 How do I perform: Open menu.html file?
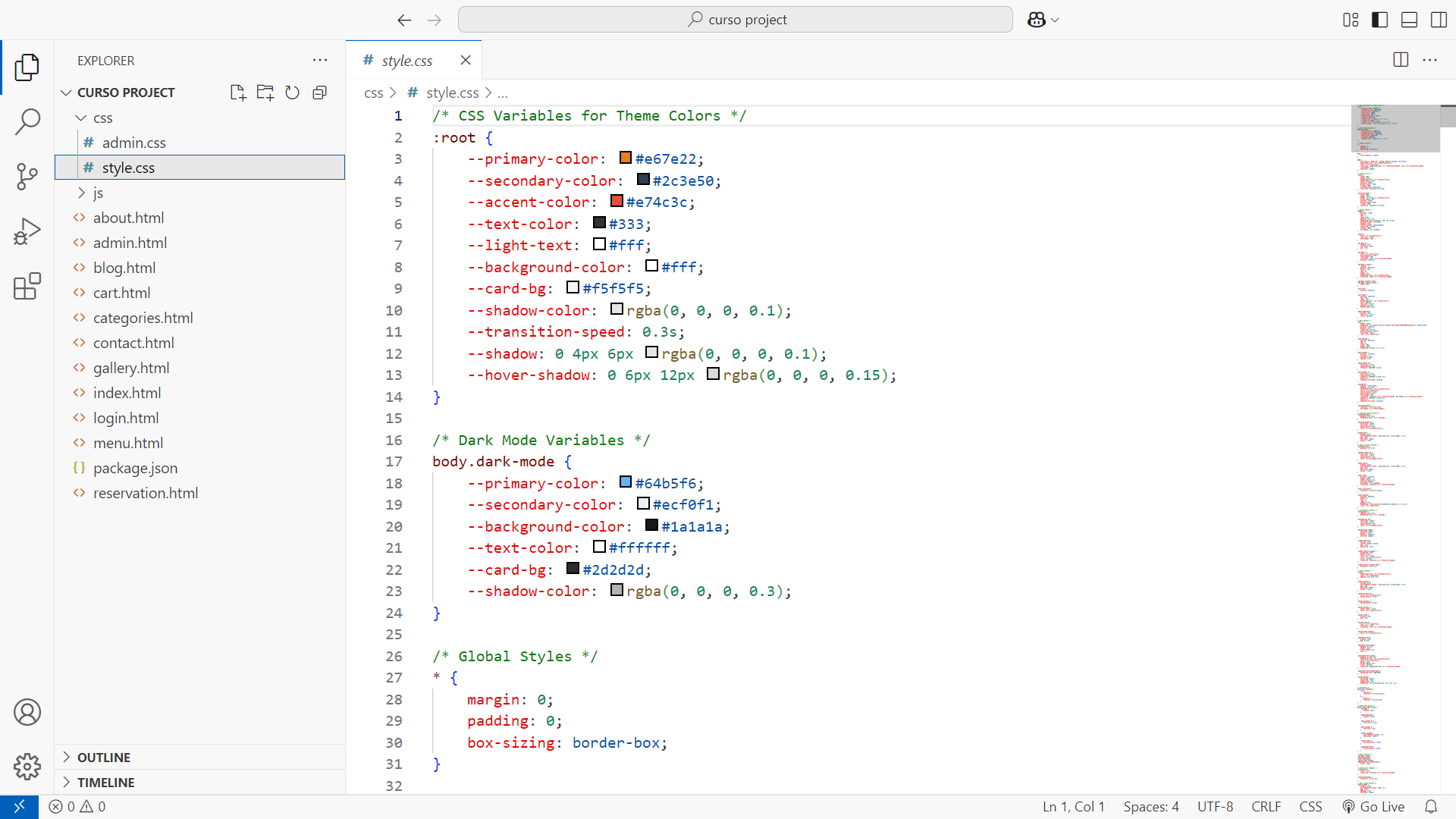click(200, 443)
